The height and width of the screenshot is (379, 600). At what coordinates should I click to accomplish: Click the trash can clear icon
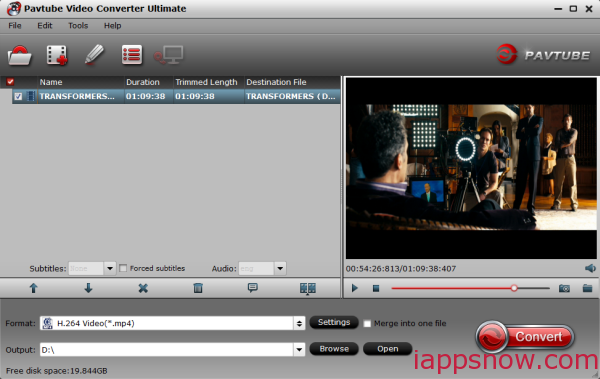[198, 288]
